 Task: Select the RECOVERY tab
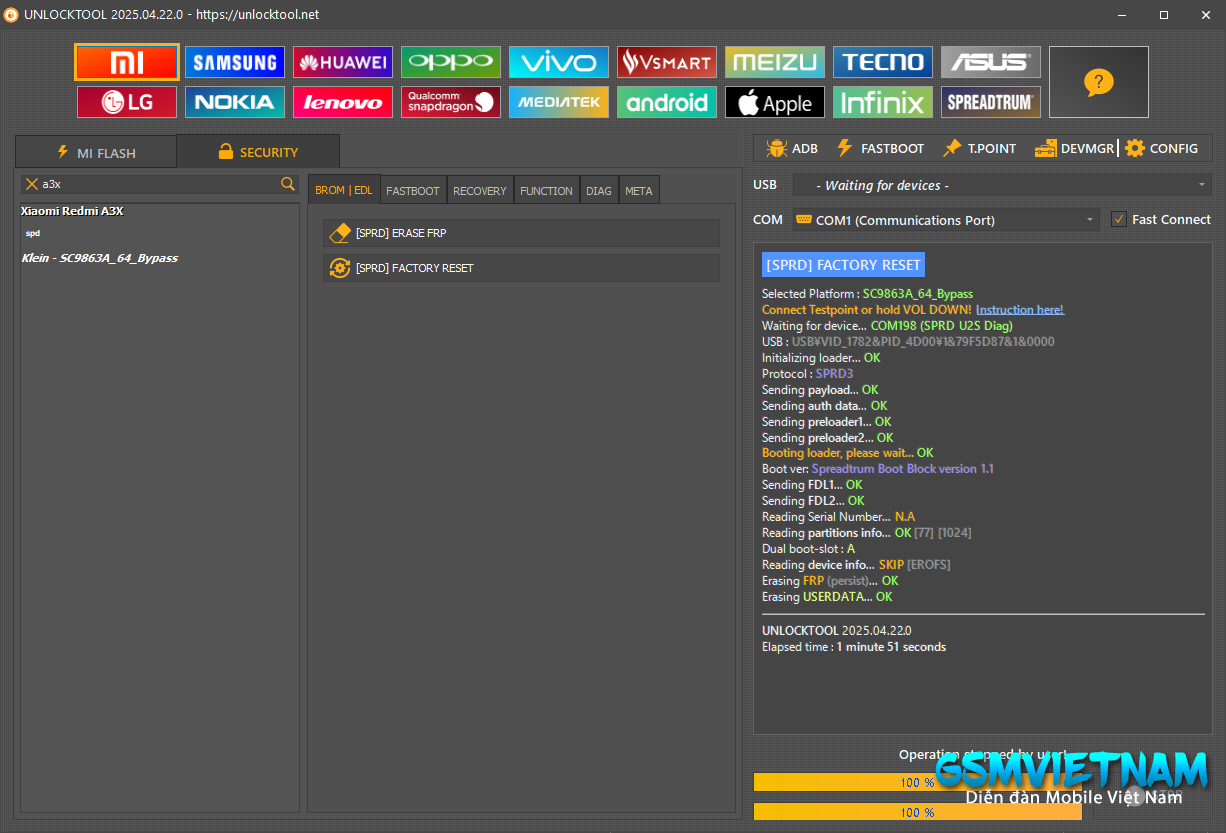pyautogui.click(x=480, y=190)
